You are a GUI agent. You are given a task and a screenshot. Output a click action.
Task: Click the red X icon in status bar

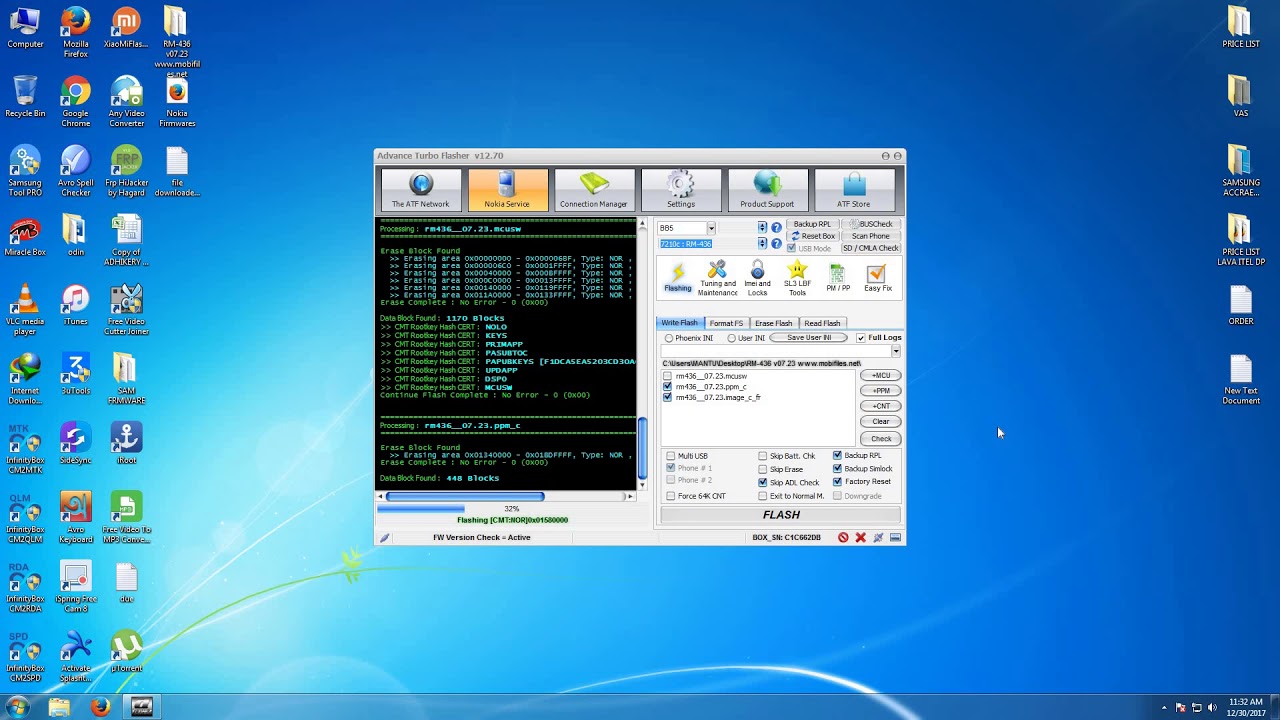pyautogui.click(x=860, y=538)
